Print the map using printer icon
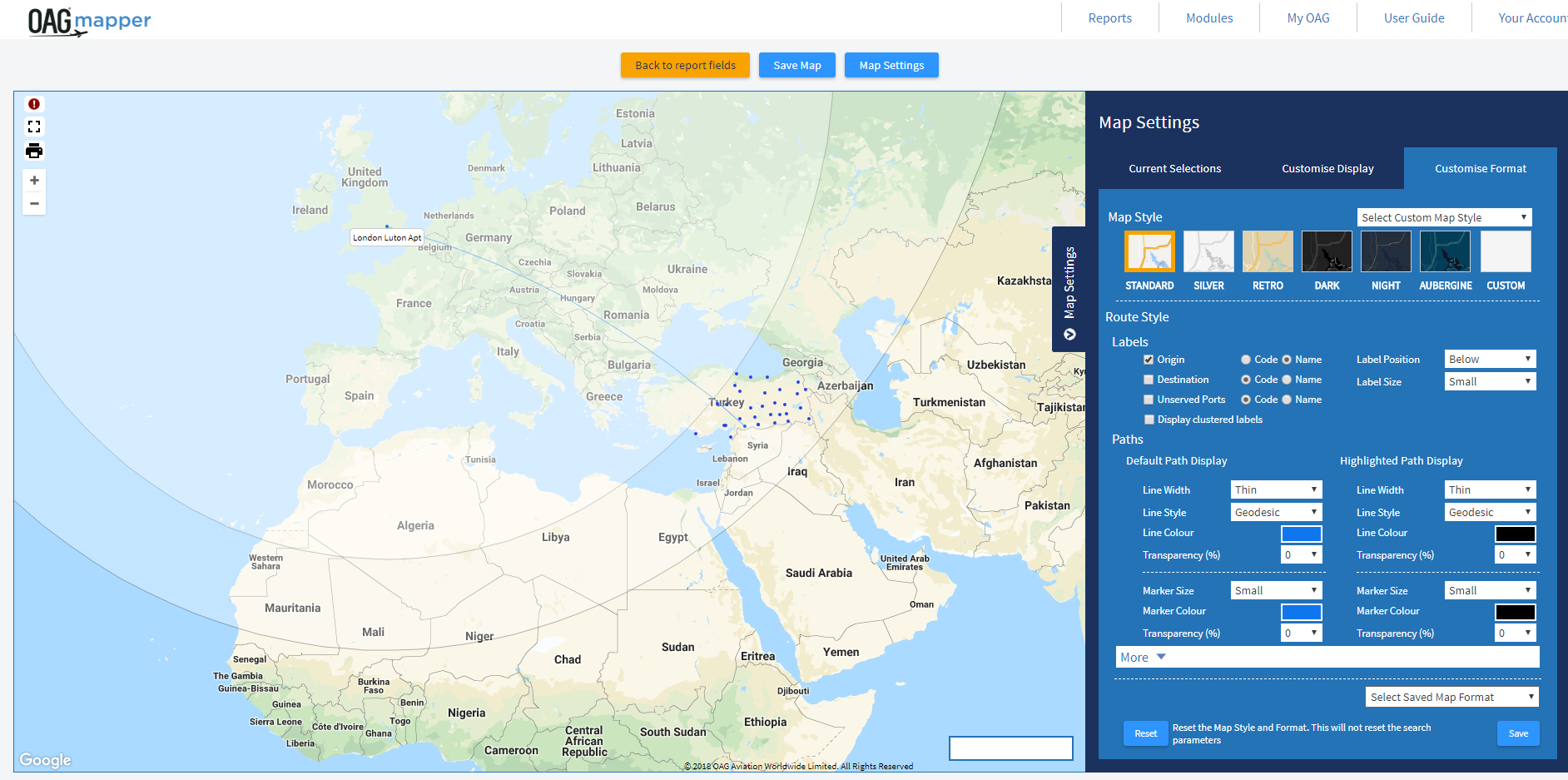Viewport: 1568px width, 780px height. point(34,151)
